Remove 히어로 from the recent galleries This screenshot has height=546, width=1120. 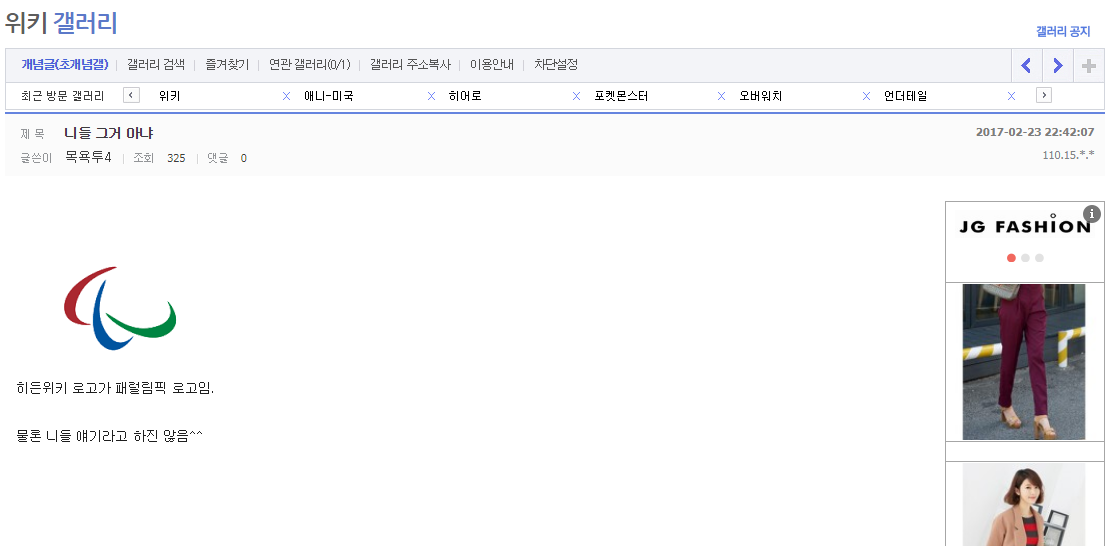[x=576, y=96]
